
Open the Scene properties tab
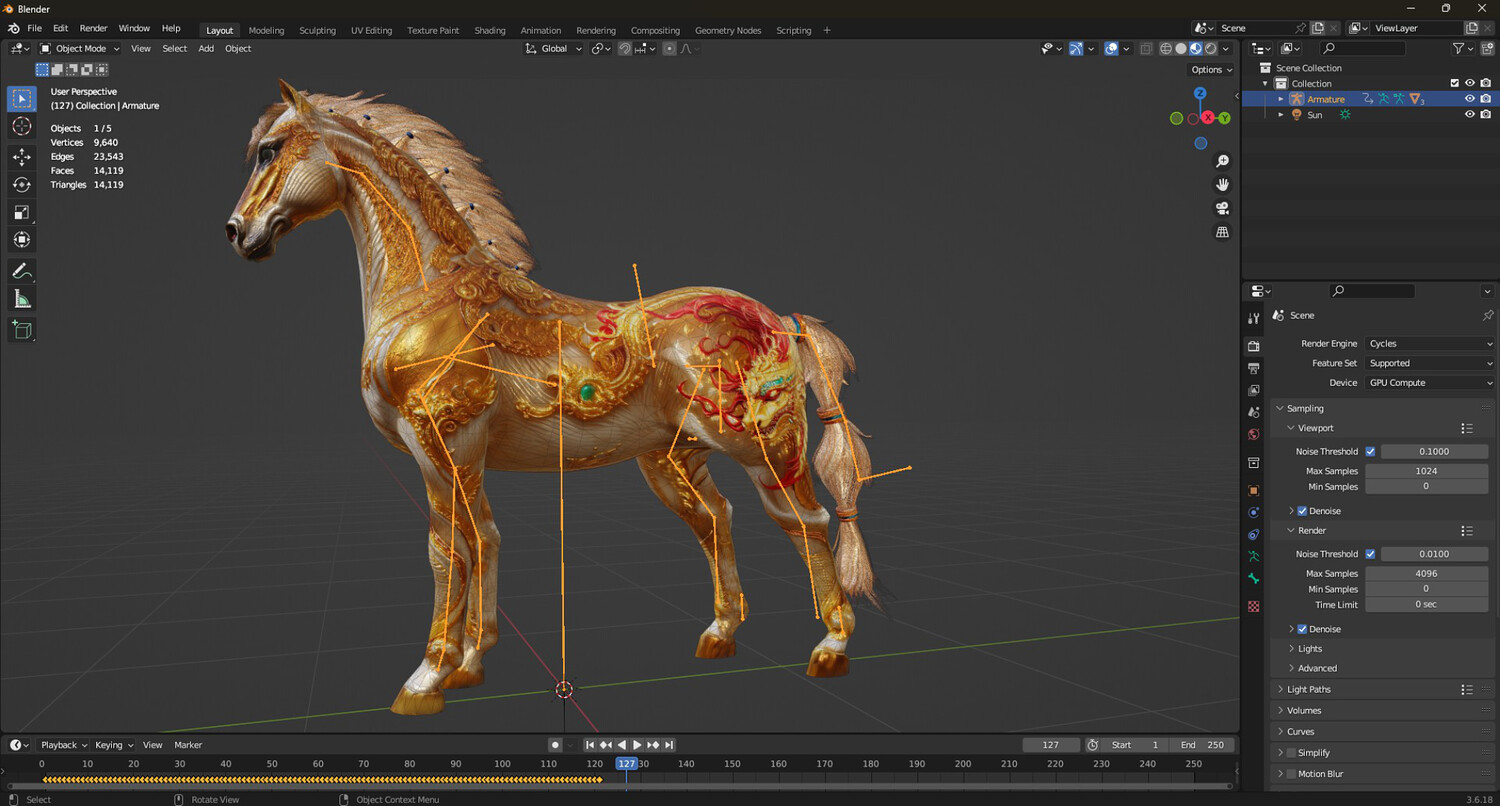(x=1254, y=412)
